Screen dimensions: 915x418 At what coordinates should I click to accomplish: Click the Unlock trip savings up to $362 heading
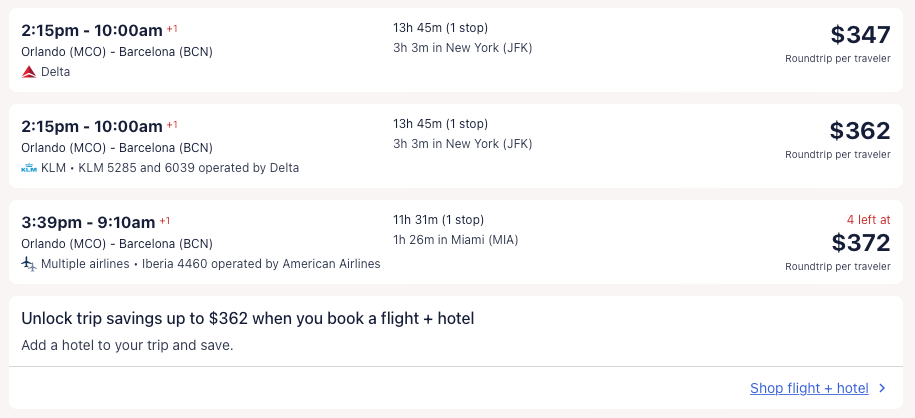[x=247, y=319]
